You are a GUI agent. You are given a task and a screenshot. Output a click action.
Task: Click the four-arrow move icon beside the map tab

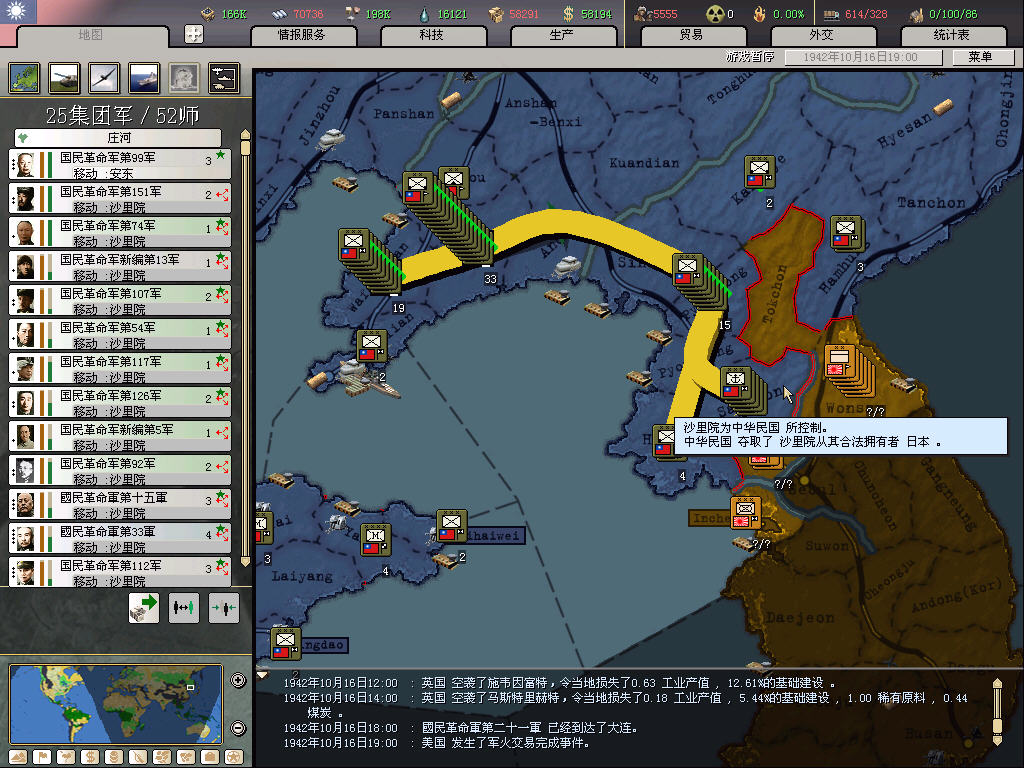coord(194,34)
